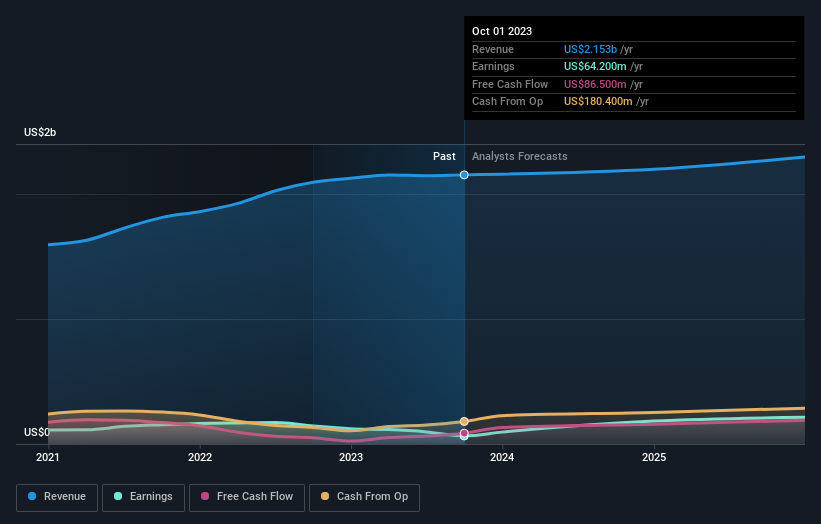This screenshot has width=821, height=524.
Task: Click the US$64.200m earnings value
Action: click(x=595, y=66)
